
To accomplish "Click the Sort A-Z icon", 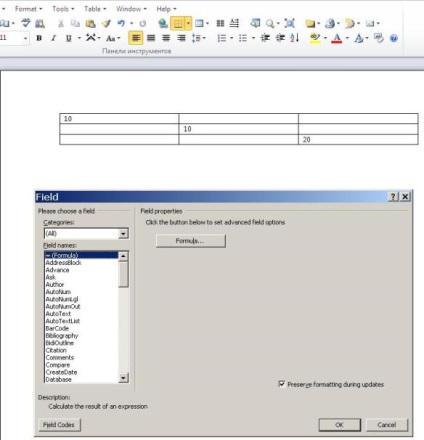I will pyautogui.click(x=294, y=38).
